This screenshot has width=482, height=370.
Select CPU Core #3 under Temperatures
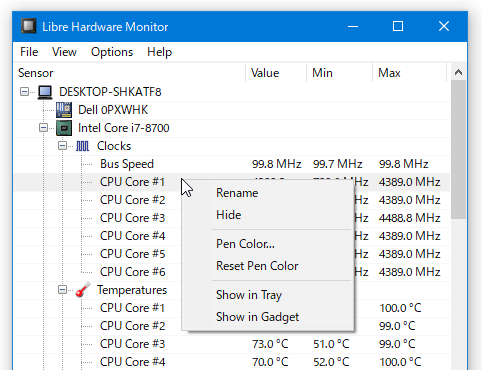[x=132, y=344]
